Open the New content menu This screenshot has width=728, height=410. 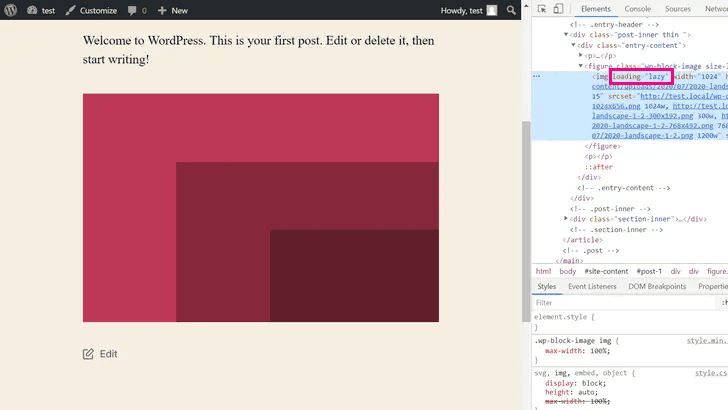click(173, 10)
